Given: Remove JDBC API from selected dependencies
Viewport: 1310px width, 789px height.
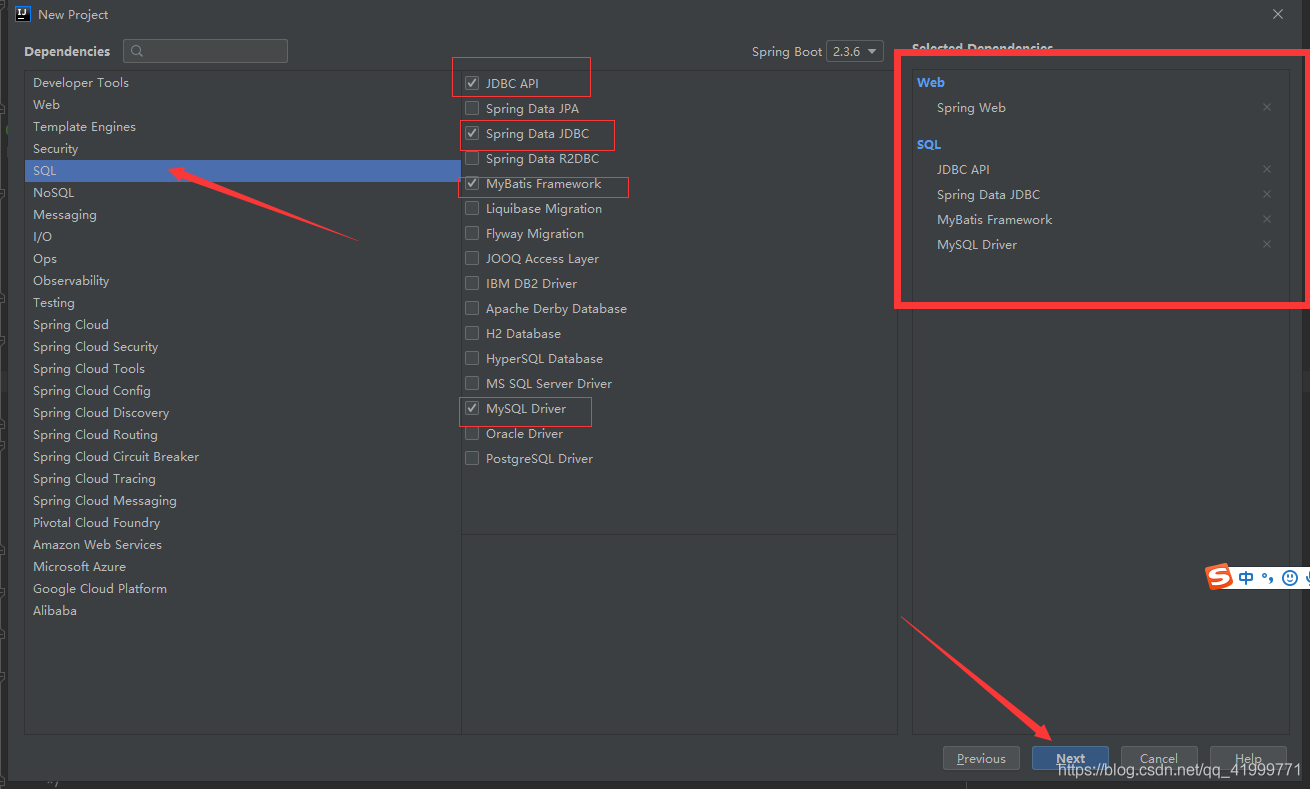Looking at the screenshot, I should pyautogui.click(x=1267, y=169).
